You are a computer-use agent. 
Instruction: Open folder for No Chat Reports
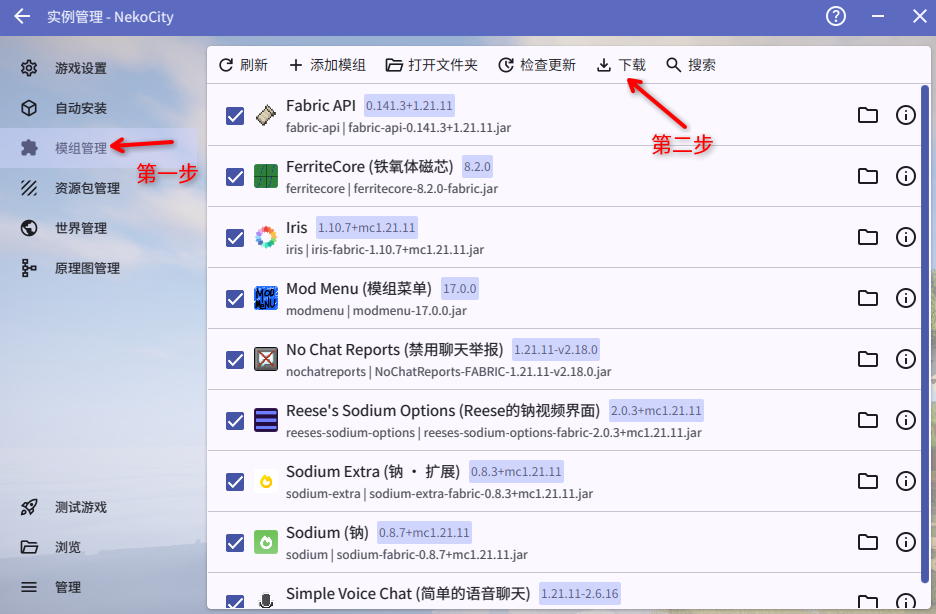[868, 359]
